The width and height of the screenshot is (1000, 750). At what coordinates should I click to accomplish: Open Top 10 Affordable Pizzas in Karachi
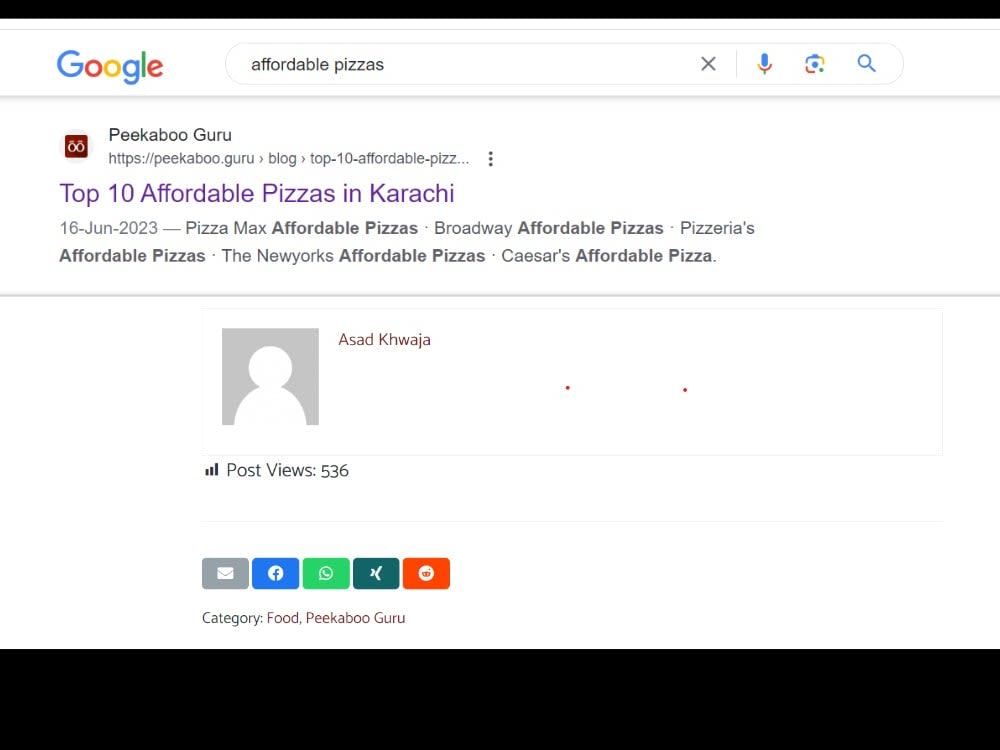point(256,193)
